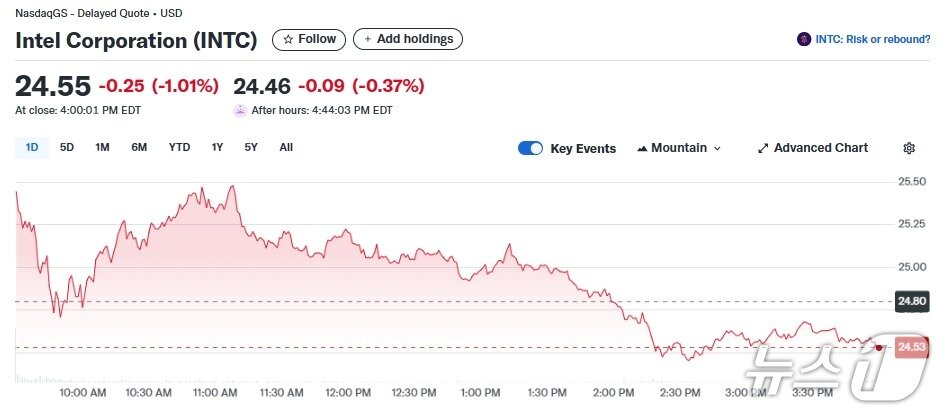This screenshot has width=943, height=415.
Task: Open chart settings gear icon
Action: (909, 148)
